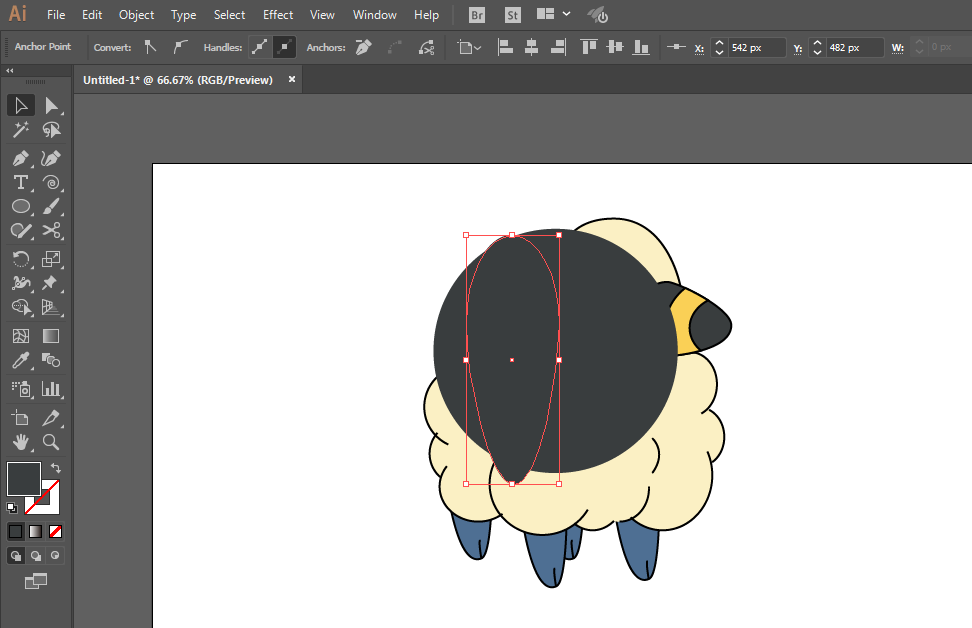This screenshot has width=972, height=628.
Task: Convert selected anchor to corner
Action: pos(150,47)
